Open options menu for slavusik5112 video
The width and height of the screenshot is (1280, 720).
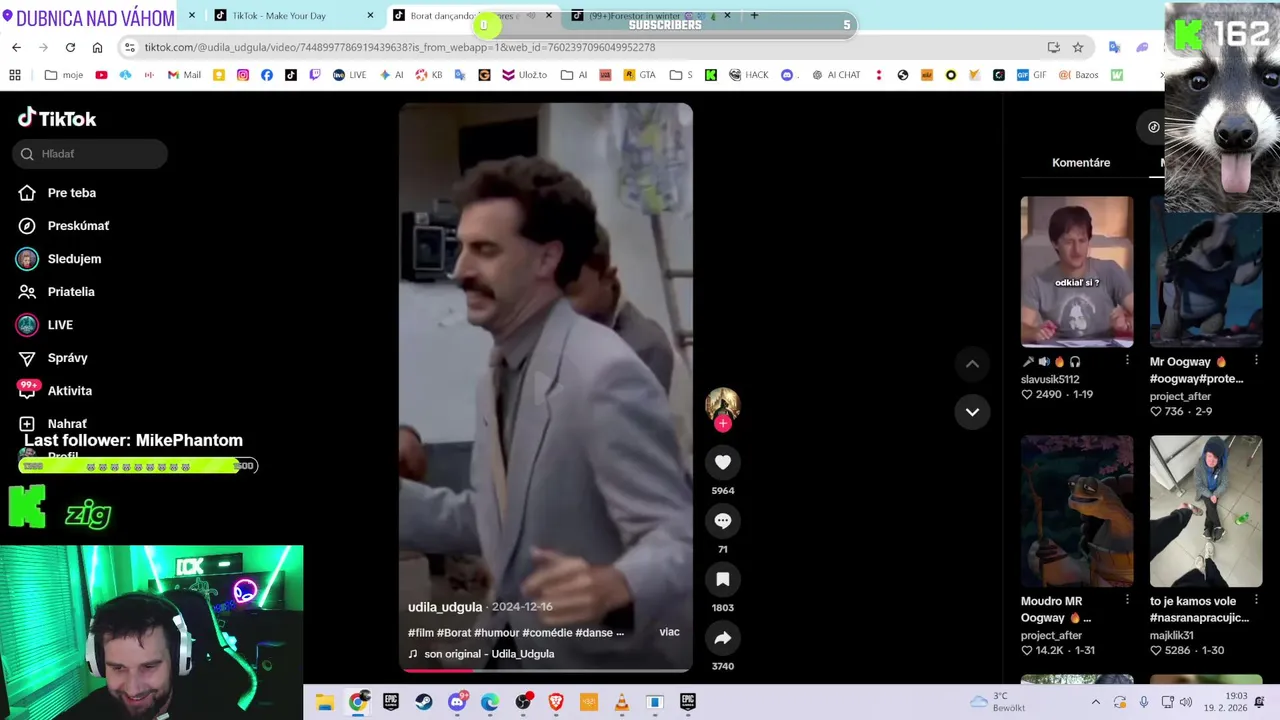[1127, 361]
